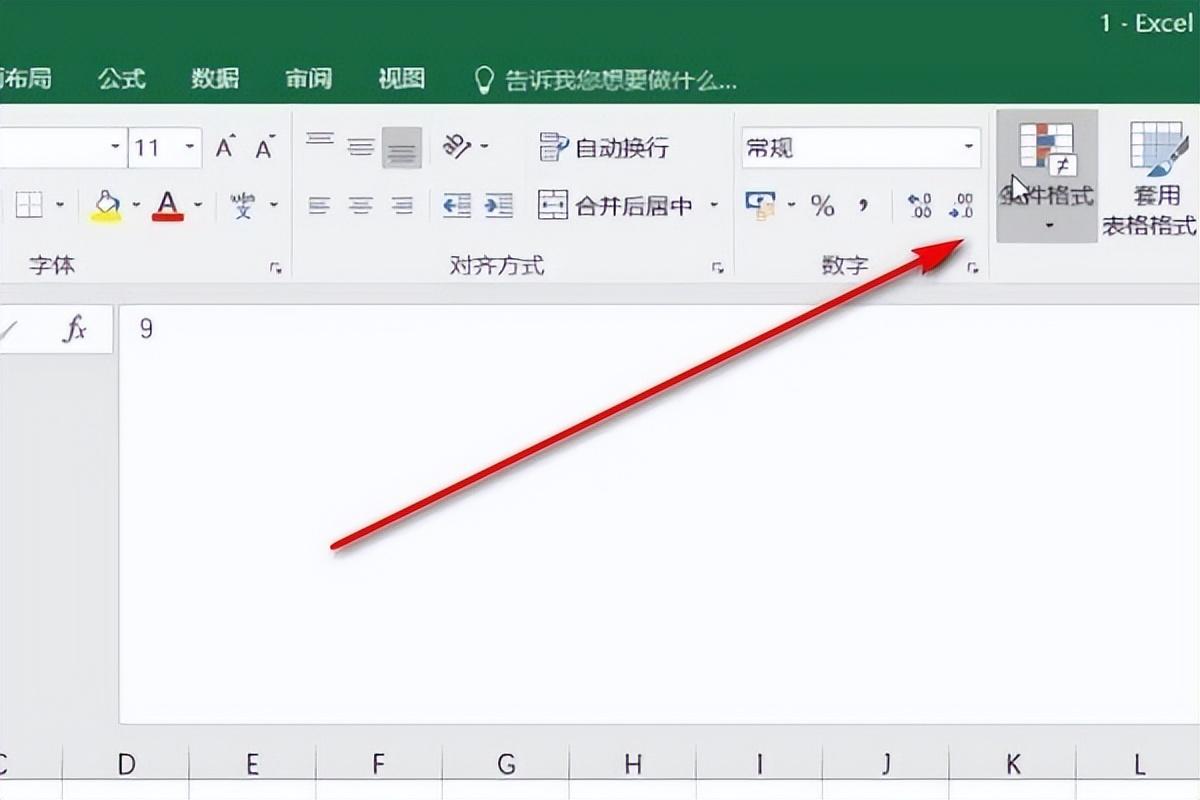The width and height of the screenshot is (1200, 800).
Task: Open the font size dropdown arrow
Action: 190,148
